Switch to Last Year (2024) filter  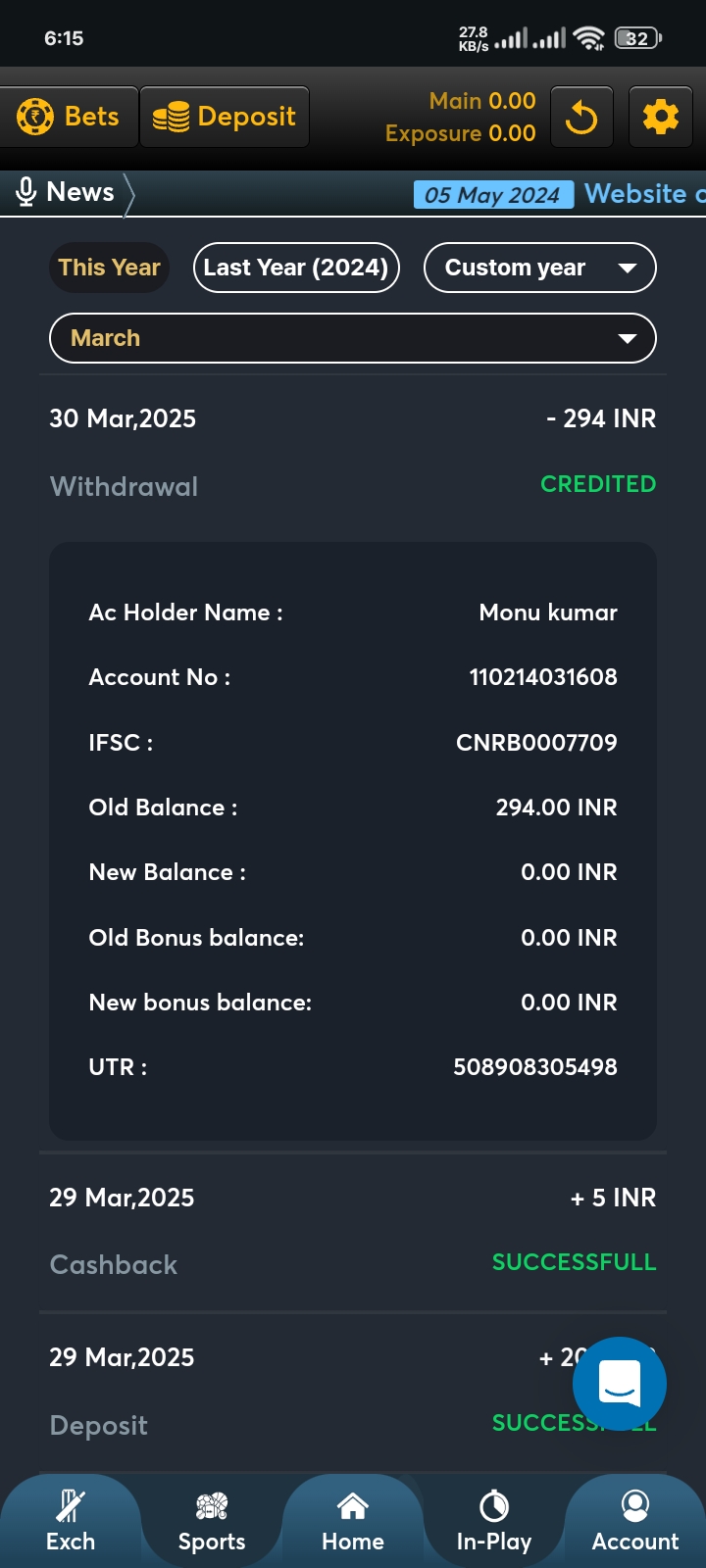[x=296, y=268]
